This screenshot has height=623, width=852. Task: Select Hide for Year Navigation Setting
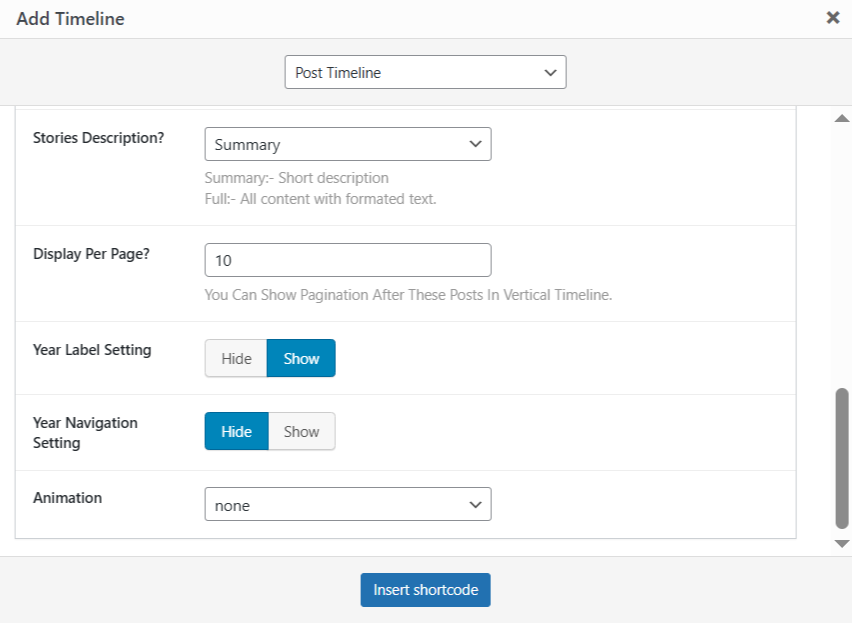[236, 431]
